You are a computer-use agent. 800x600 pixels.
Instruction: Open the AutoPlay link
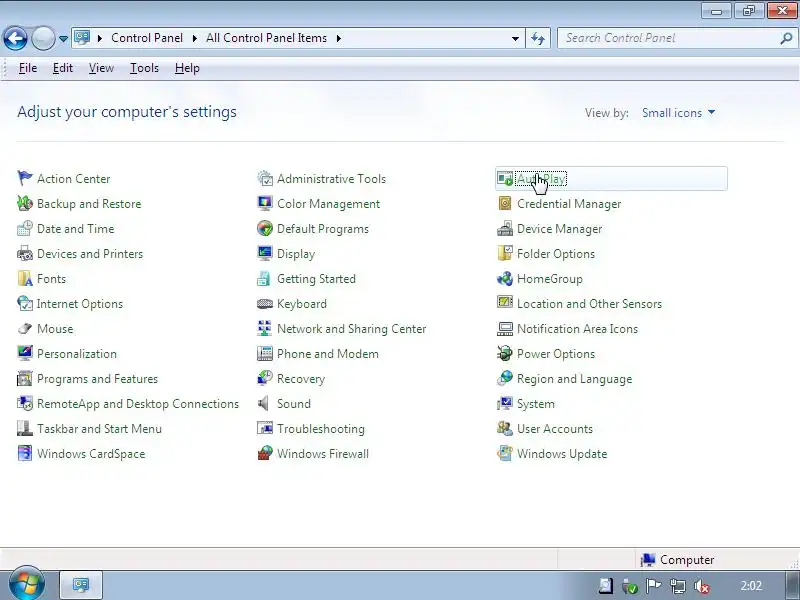pyautogui.click(x=541, y=179)
